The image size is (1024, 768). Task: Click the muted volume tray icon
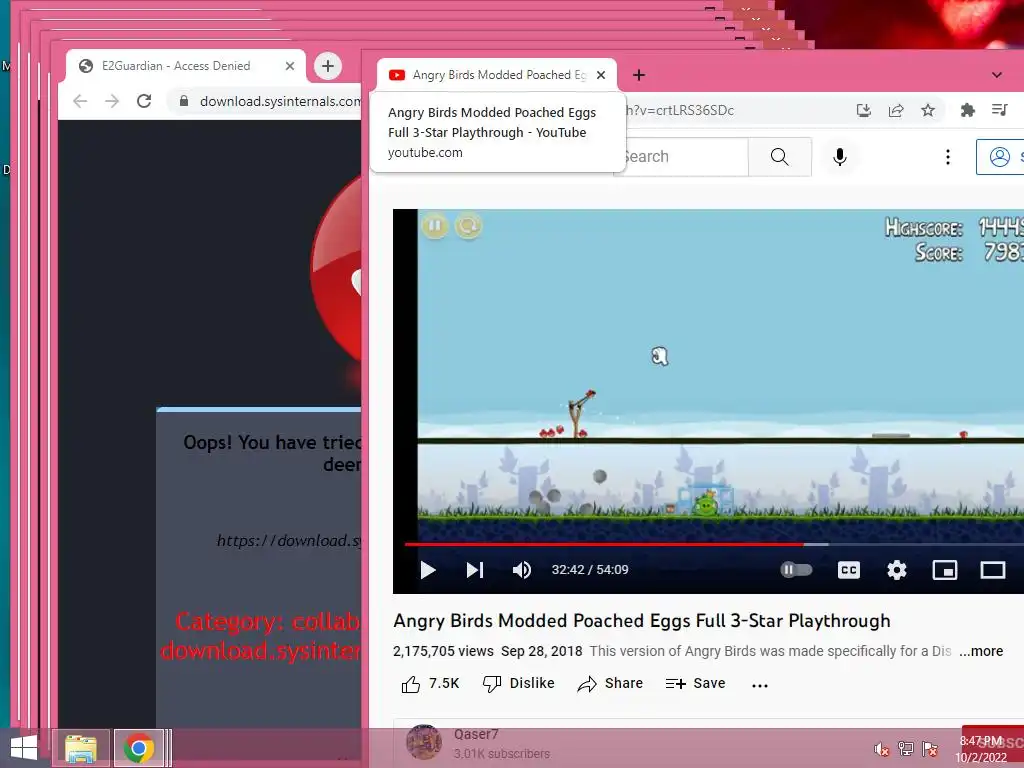pyautogui.click(x=882, y=749)
